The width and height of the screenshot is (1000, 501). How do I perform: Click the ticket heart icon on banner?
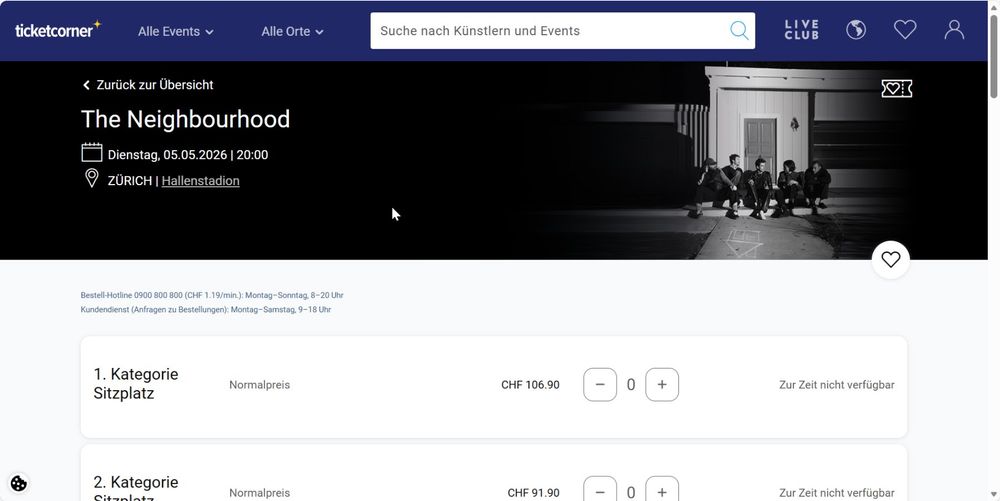[x=896, y=89]
